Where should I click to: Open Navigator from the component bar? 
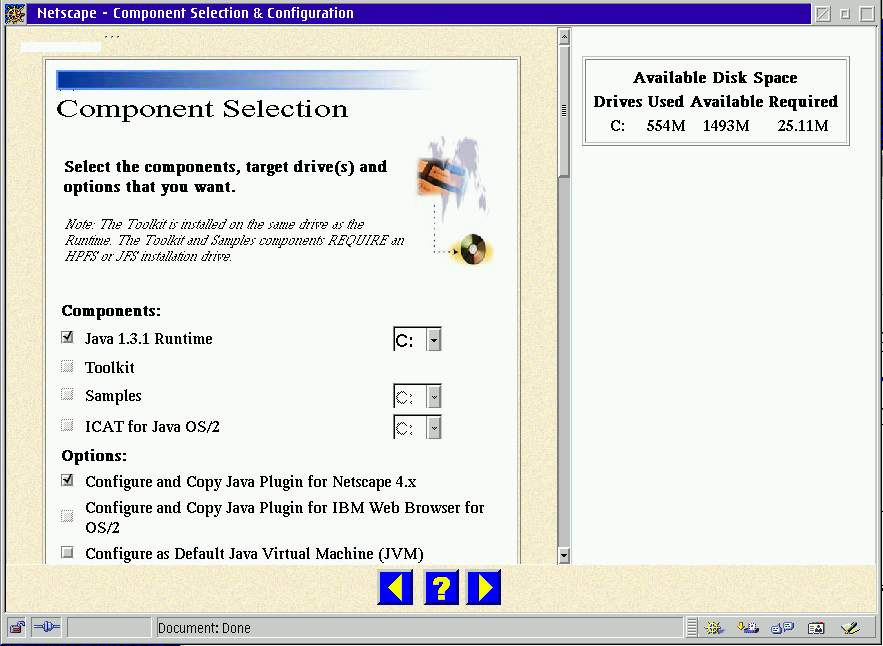click(x=714, y=627)
